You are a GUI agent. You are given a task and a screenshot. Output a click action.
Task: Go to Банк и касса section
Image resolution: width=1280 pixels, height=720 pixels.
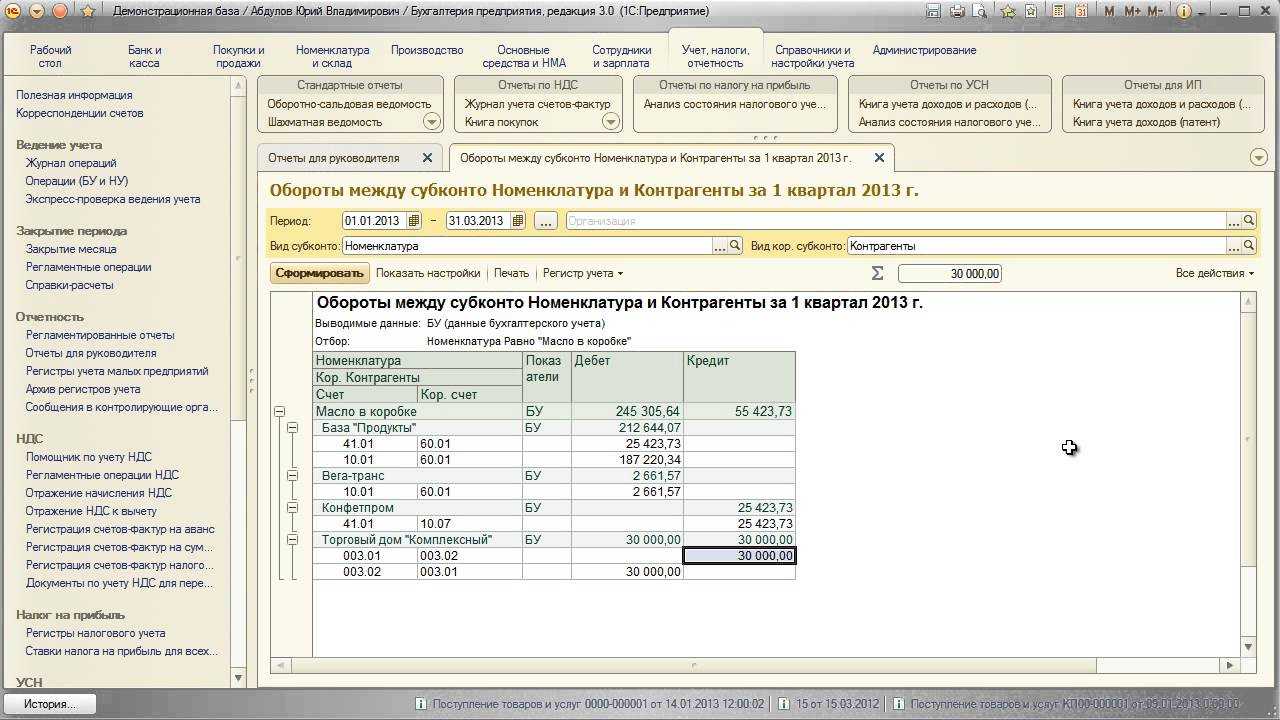[x=144, y=56]
